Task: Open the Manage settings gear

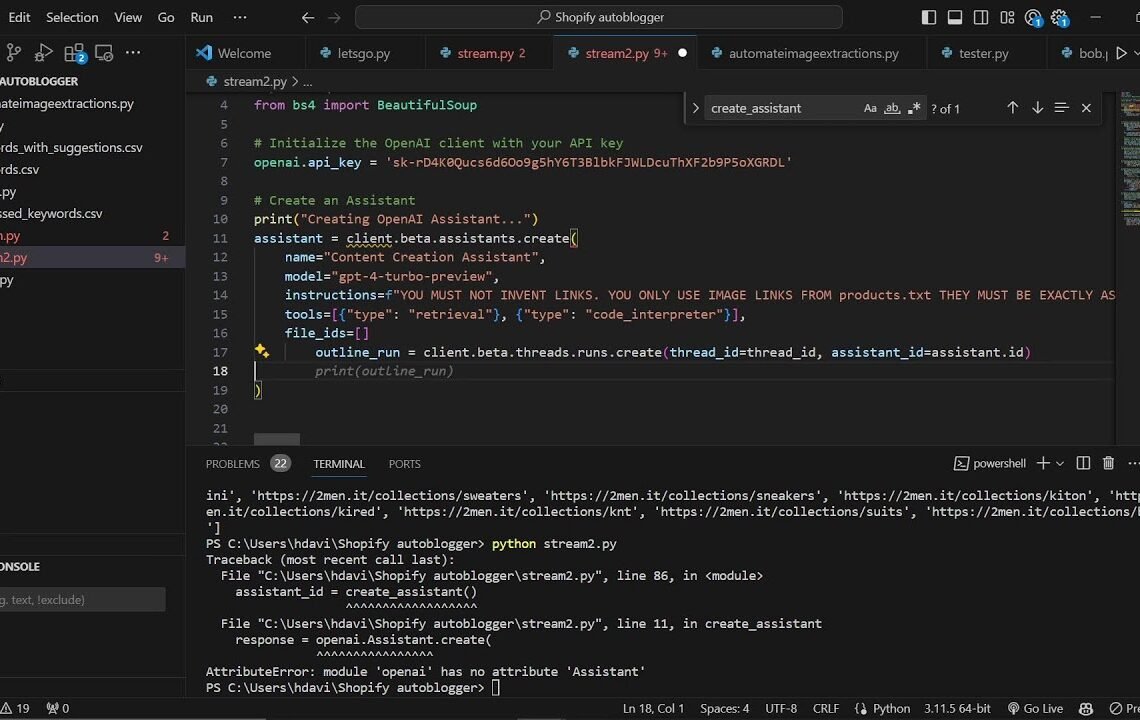Action: [x=1060, y=18]
